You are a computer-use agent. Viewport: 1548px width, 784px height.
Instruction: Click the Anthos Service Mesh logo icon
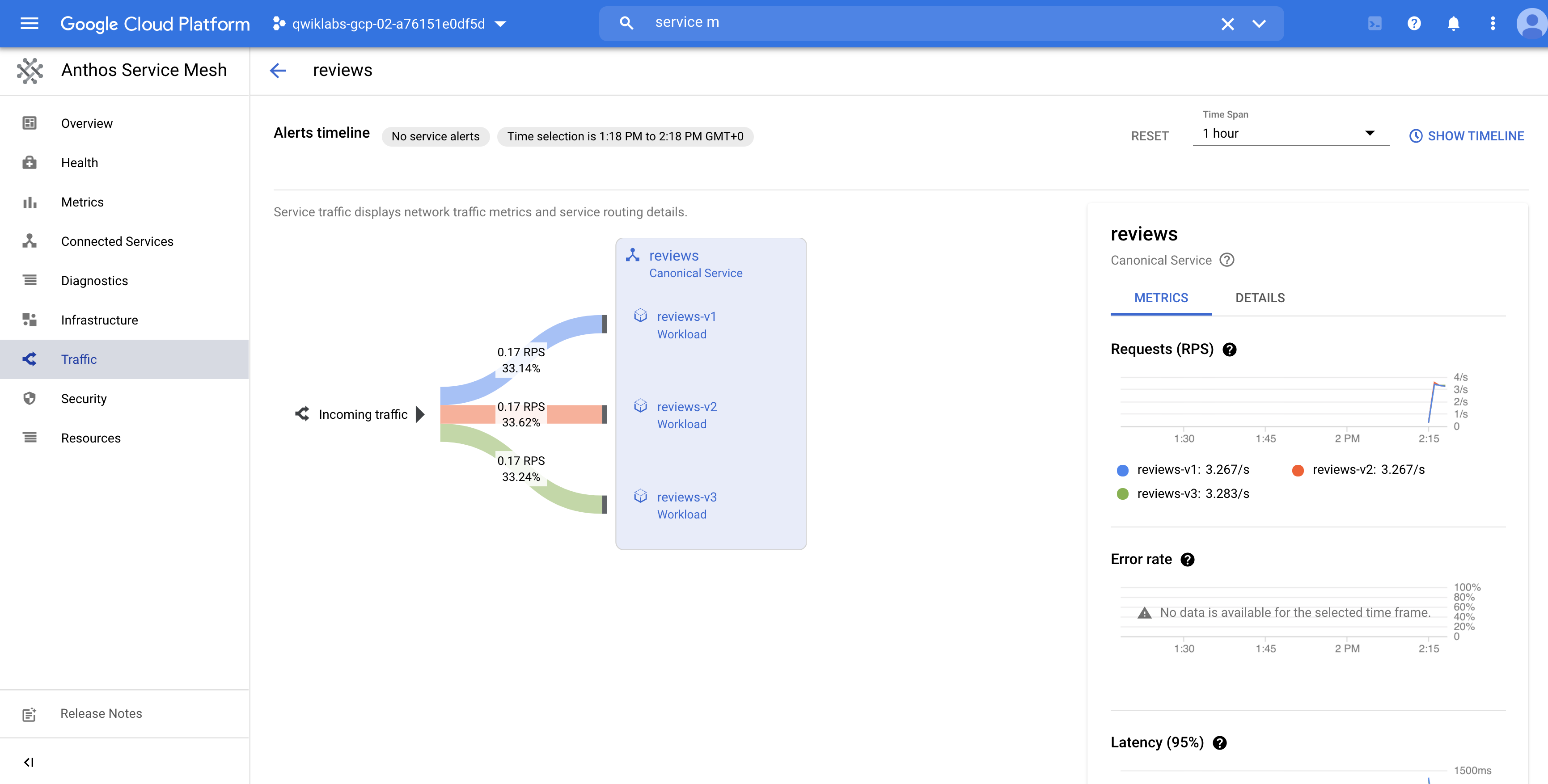(x=30, y=70)
